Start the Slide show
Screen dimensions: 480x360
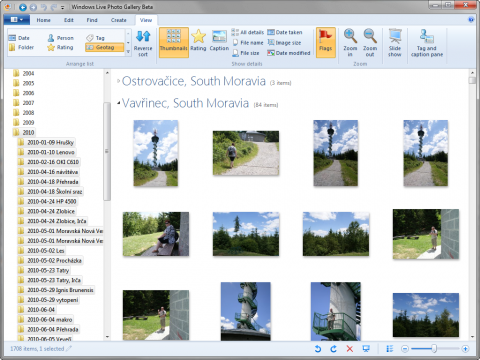395,43
